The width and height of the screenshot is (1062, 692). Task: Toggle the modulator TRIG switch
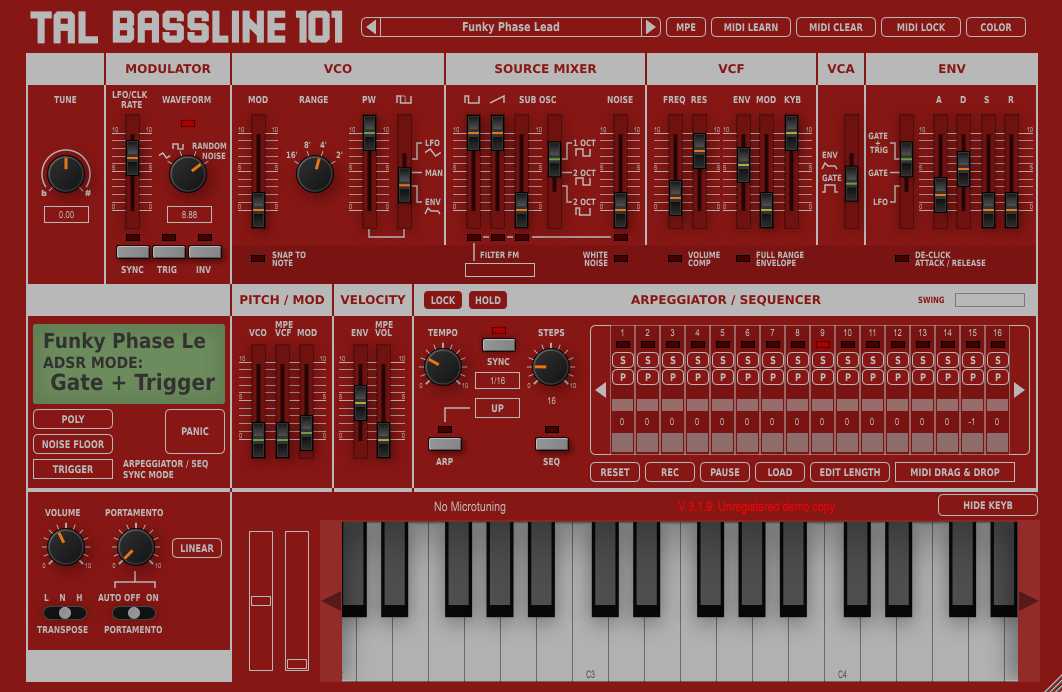click(x=169, y=252)
